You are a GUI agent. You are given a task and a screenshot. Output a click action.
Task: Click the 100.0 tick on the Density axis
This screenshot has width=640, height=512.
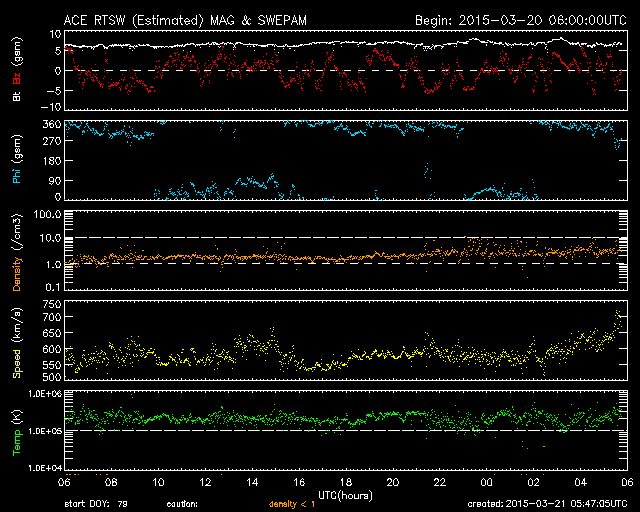coord(44,215)
